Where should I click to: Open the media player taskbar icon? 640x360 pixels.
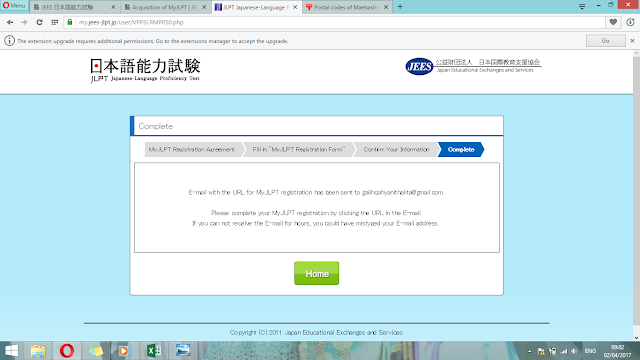click(x=124, y=351)
